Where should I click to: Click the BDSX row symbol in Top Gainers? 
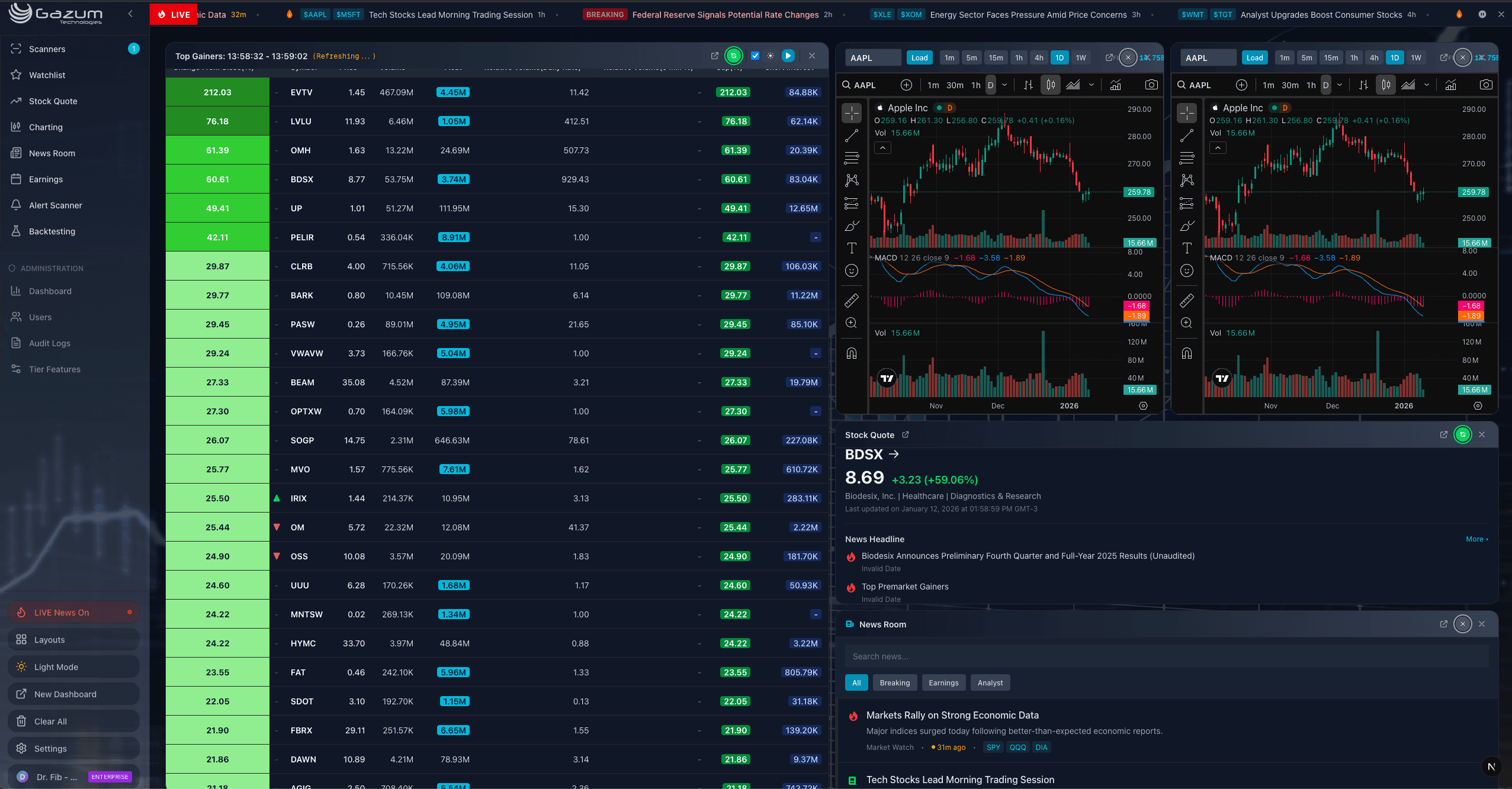(x=301, y=179)
